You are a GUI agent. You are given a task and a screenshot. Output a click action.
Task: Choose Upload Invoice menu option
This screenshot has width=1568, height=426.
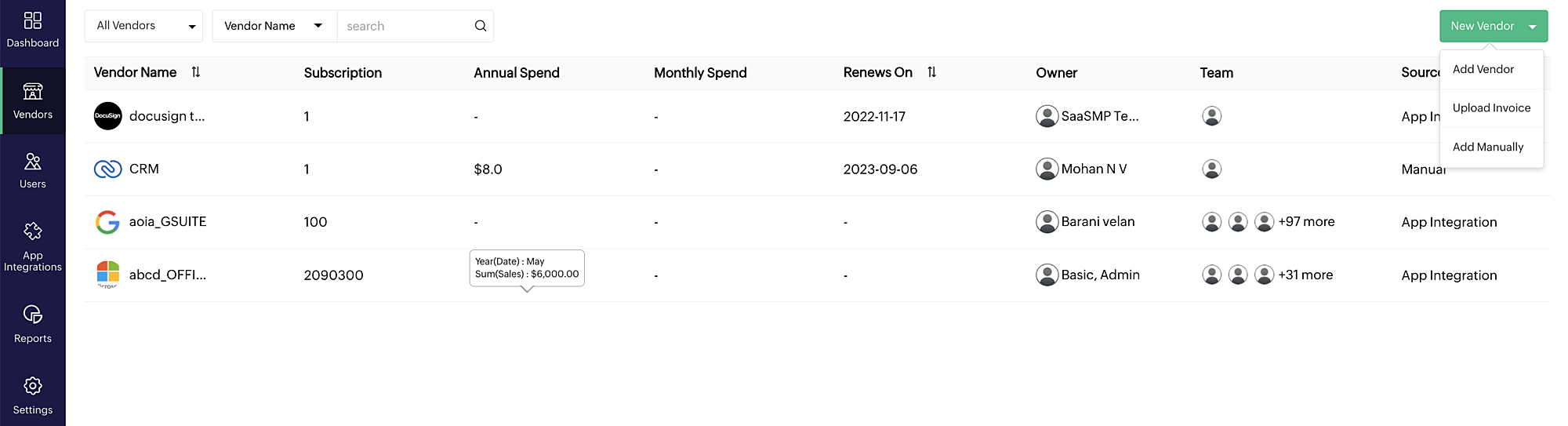(x=1491, y=108)
